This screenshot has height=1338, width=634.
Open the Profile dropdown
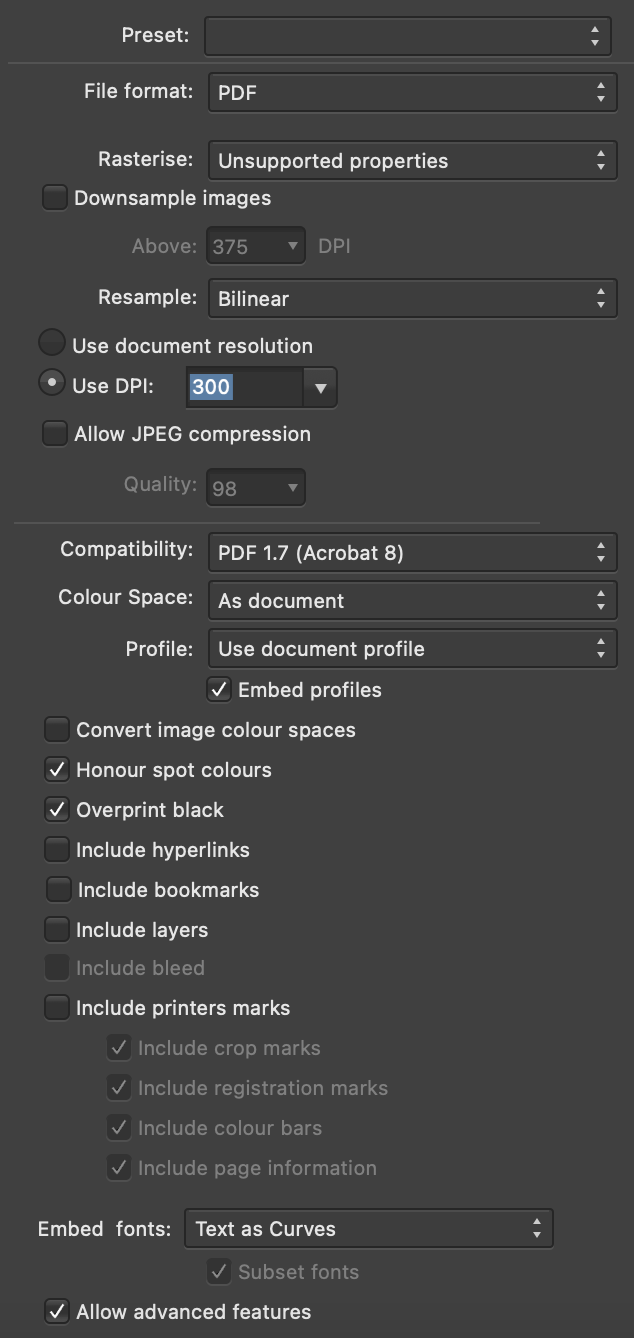[412, 647]
